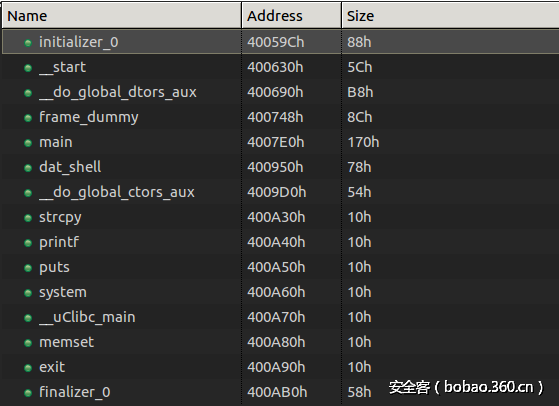Click the 78h size cell of dat_shell
This screenshot has height=406, width=559.
pyautogui.click(x=359, y=167)
